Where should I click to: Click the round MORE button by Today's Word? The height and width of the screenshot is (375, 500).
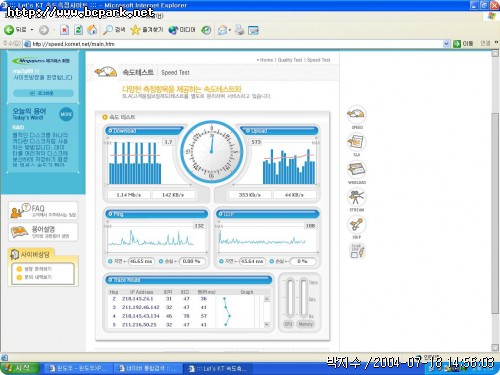(66, 114)
